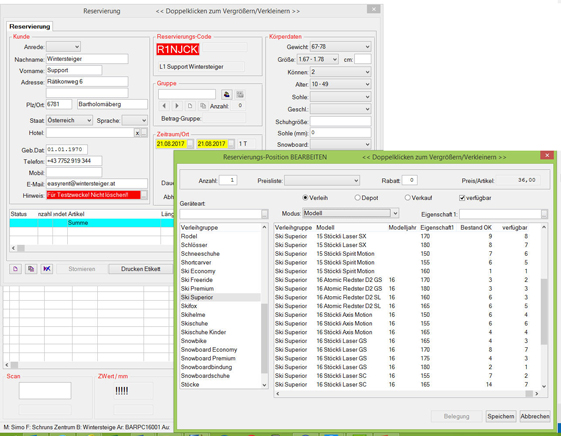
Task: Open the Sohle dropdown in Körperdaten
Action: [x=340, y=97]
